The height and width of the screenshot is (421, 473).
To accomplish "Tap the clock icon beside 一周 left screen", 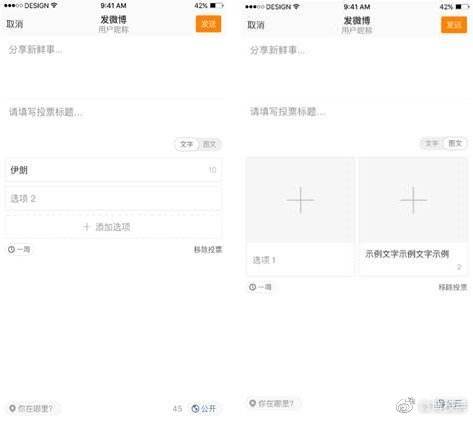I will point(12,249).
